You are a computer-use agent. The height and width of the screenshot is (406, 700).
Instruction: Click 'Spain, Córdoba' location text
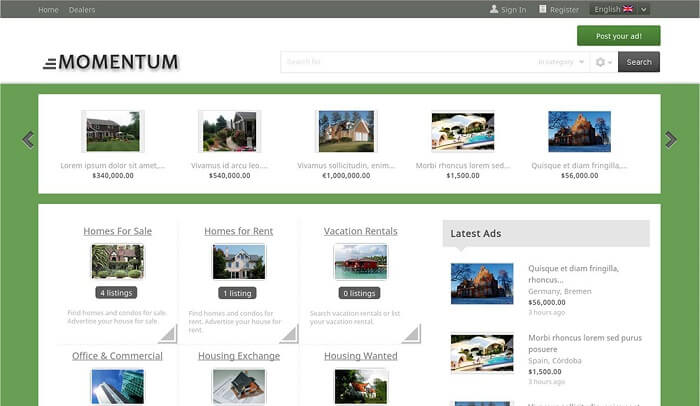[555, 360]
